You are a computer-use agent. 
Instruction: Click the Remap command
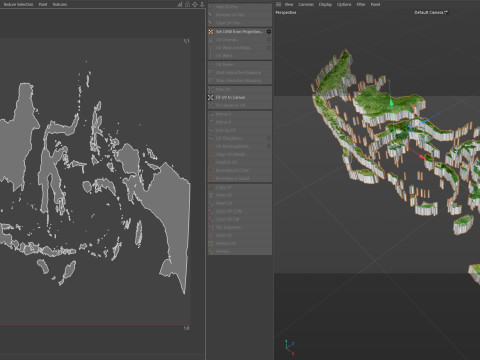(x=240, y=251)
